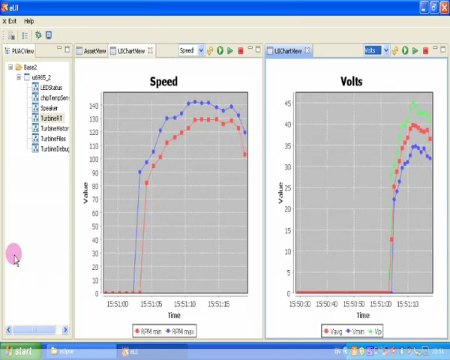Image resolution: width=450 pixels, height=360 pixels.
Task: Click the green circular start icon in Speed chart
Action: point(220,50)
